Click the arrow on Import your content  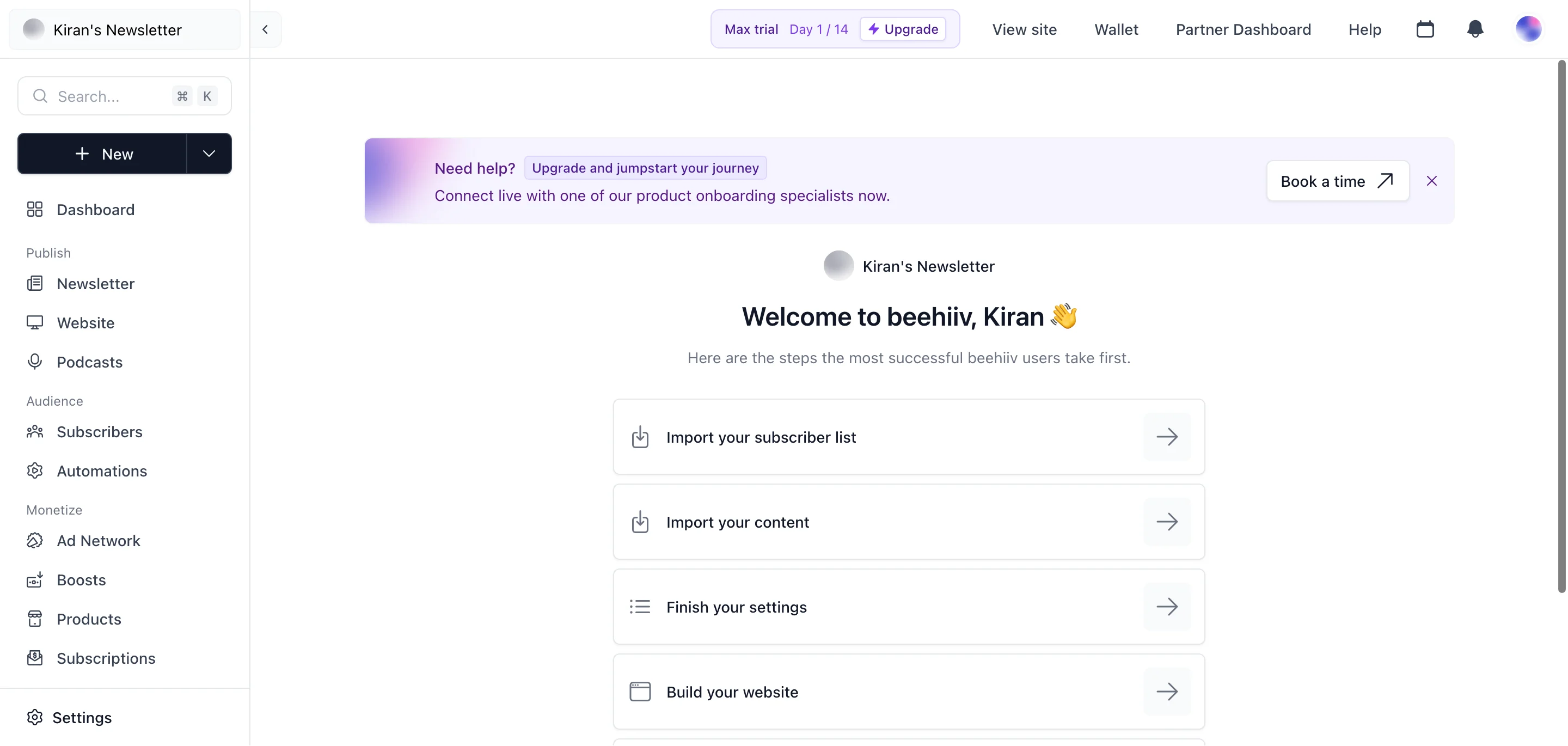[x=1167, y=522]
